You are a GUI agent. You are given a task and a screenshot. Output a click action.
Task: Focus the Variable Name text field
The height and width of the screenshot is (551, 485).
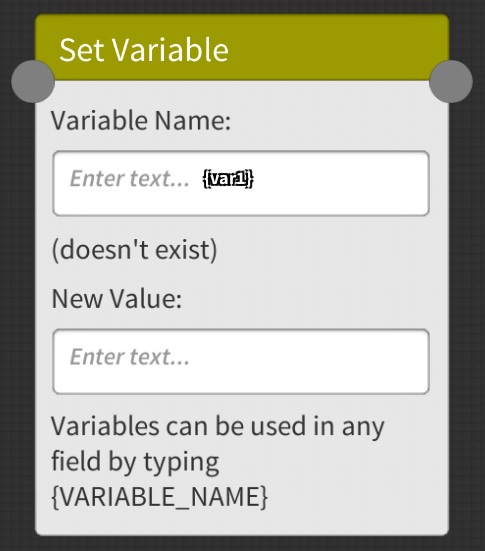coord(241,183)
